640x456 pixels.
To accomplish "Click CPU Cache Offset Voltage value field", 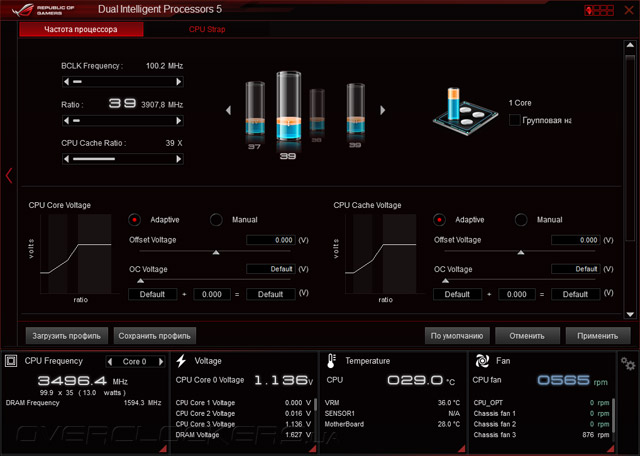I will 576,240.
